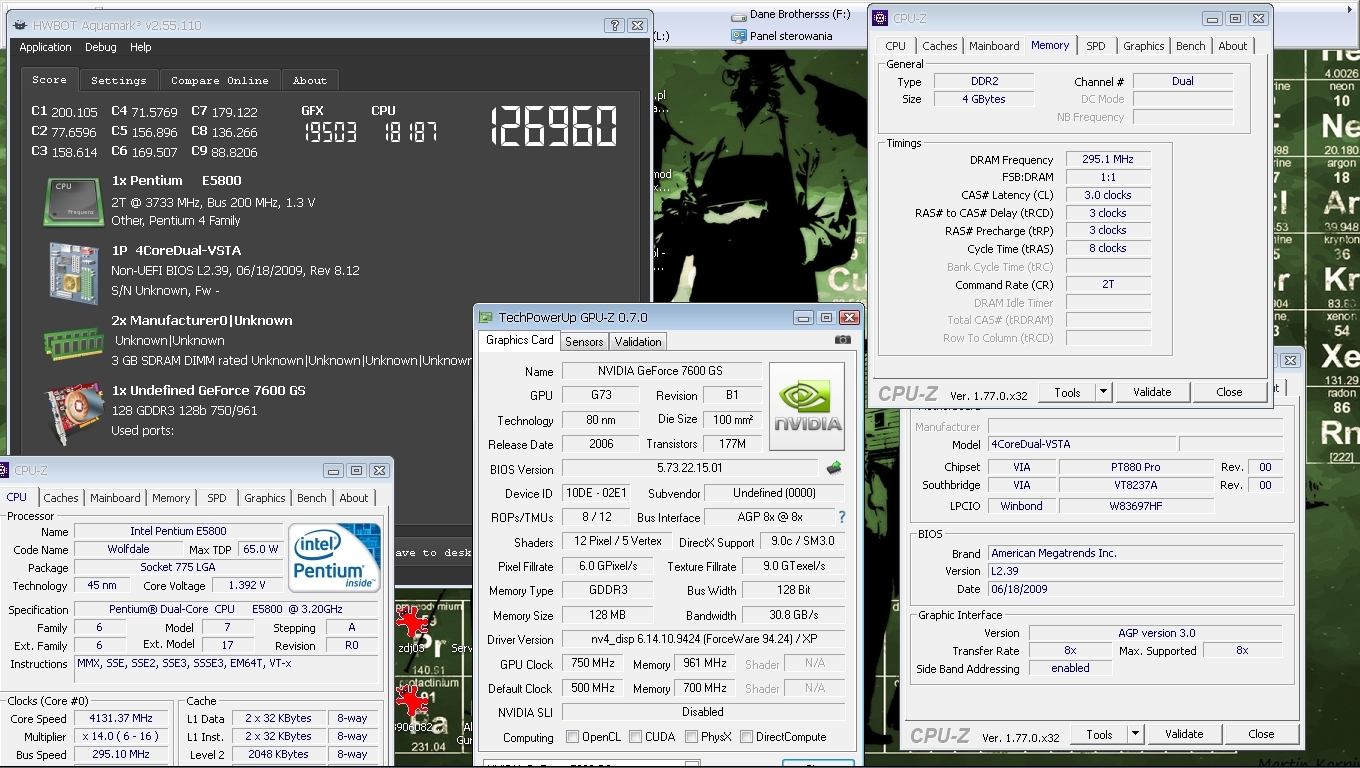Close the GPU-Z window with the red X
The image size is (1360, 768).
pyautogui.click(x=849, y=317)
